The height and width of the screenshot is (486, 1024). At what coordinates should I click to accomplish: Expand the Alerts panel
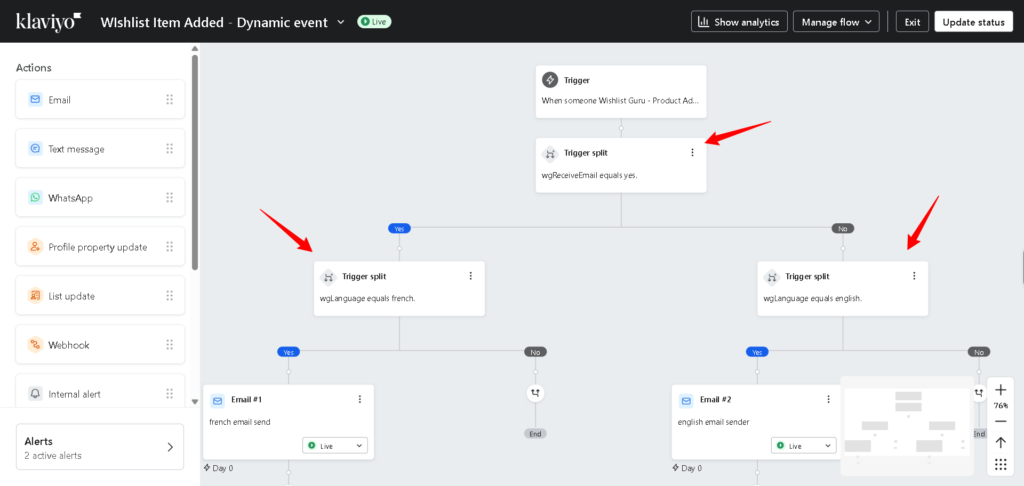(170, 447)
